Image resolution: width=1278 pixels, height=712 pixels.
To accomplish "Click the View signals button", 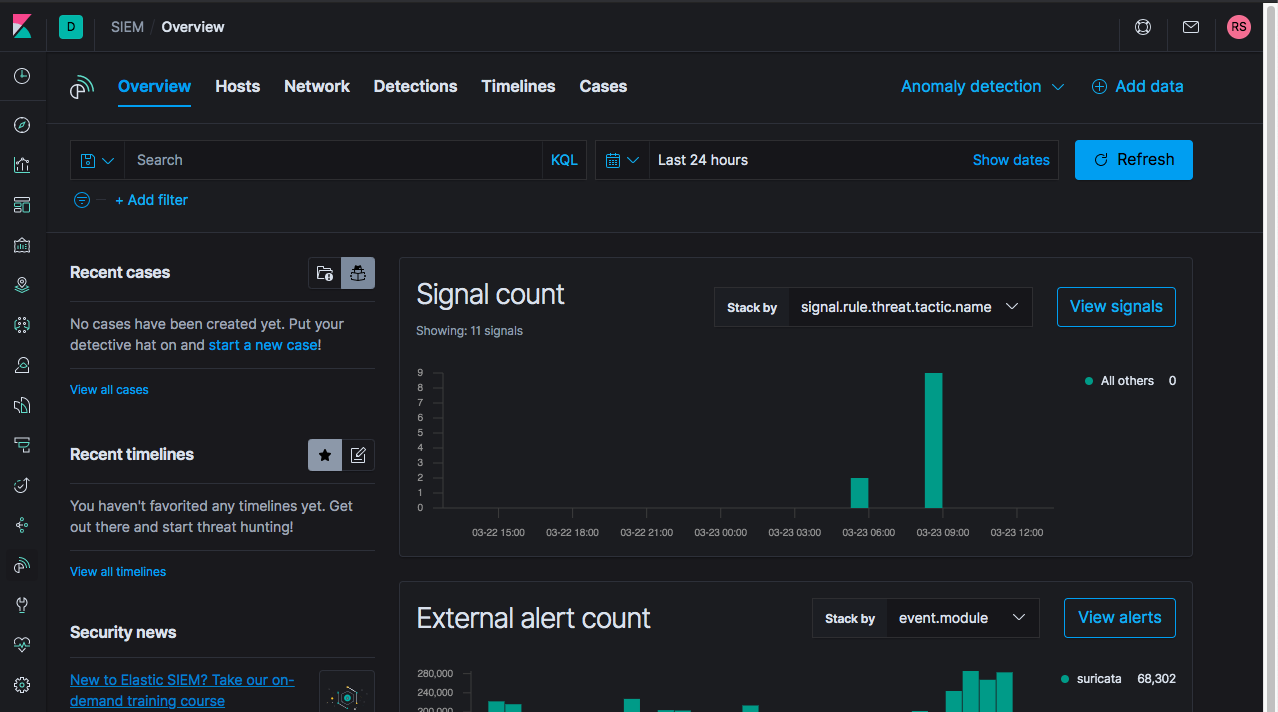I will point(1116,307).
